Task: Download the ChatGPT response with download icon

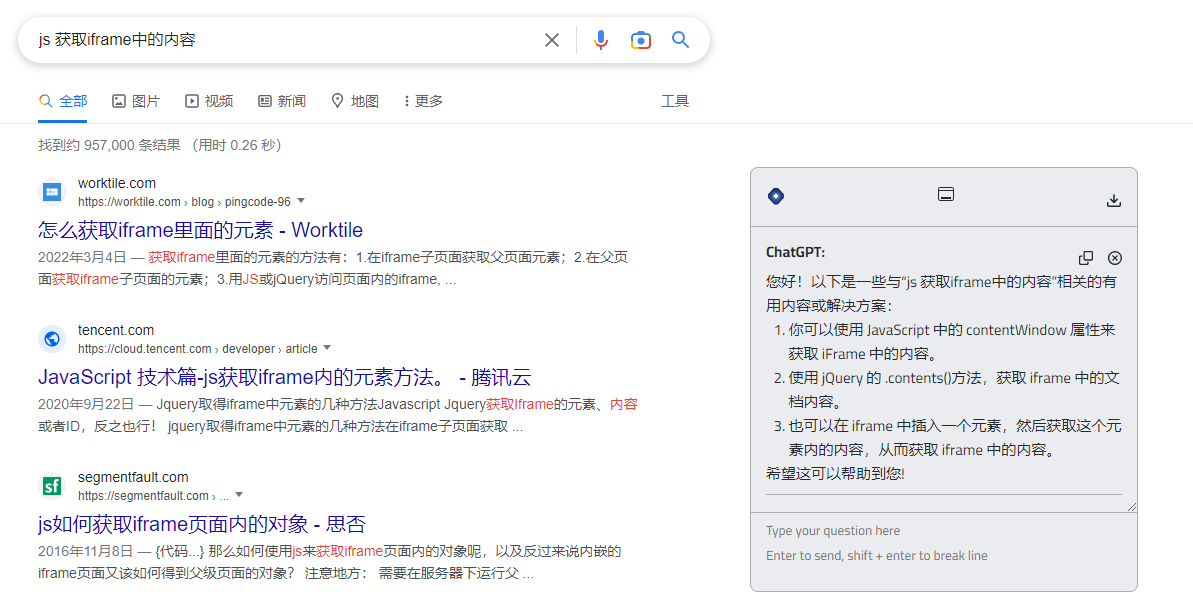Action: (1114, 201)
